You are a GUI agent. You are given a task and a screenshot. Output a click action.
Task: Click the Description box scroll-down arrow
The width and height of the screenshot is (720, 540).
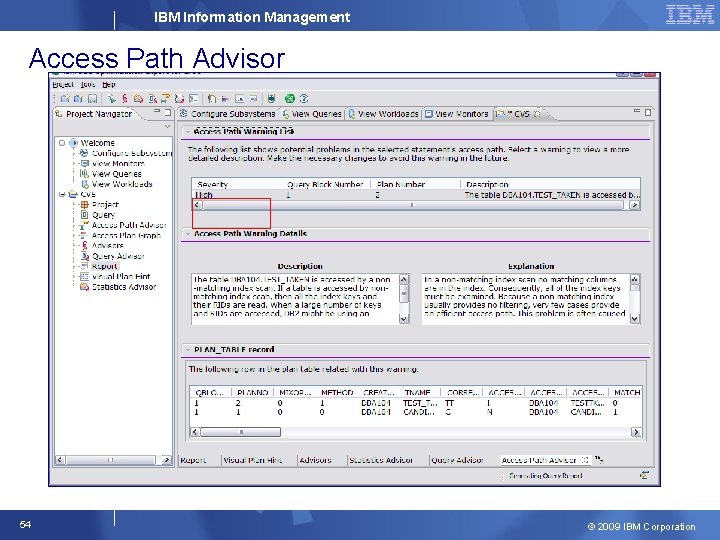[404, 318]
